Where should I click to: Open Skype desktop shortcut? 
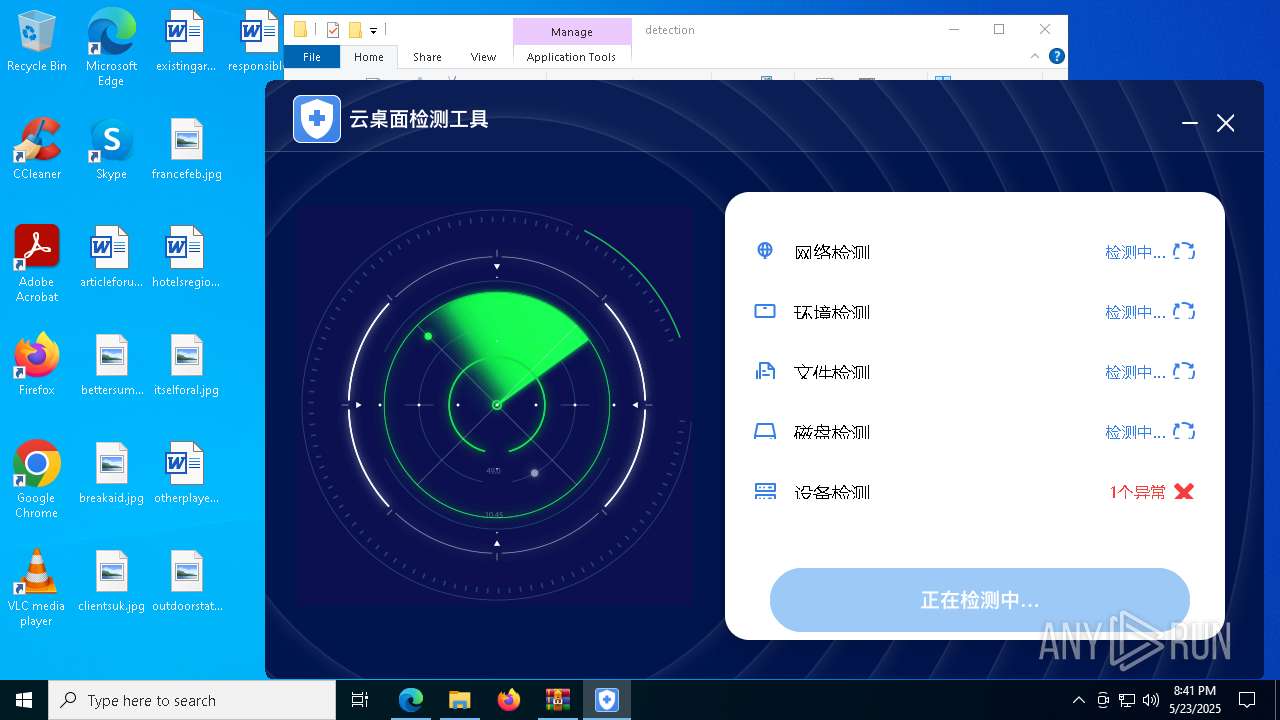click(111, 149)
